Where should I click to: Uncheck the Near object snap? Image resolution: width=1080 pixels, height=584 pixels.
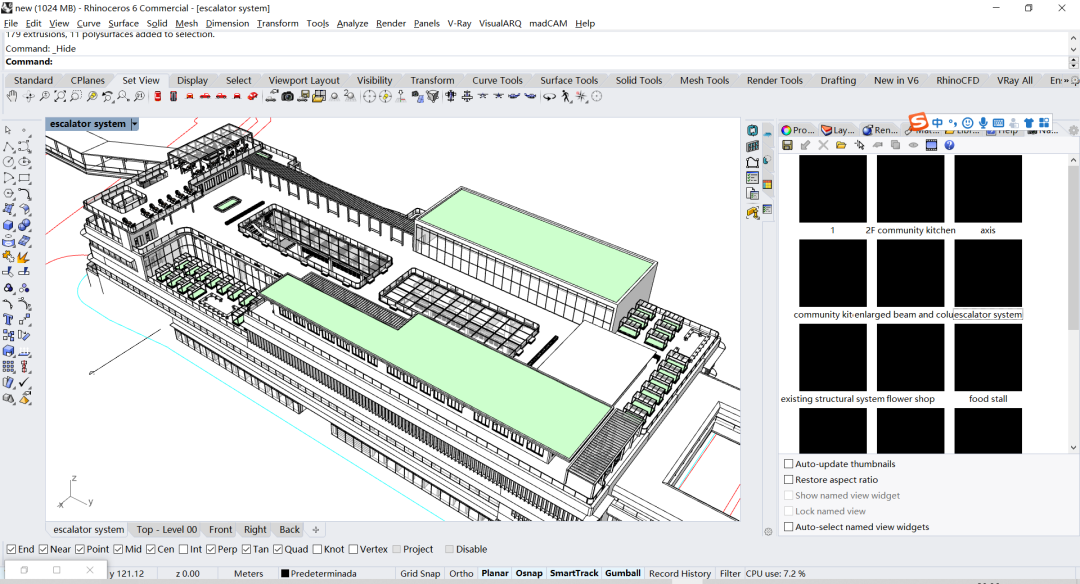[44, 549]
